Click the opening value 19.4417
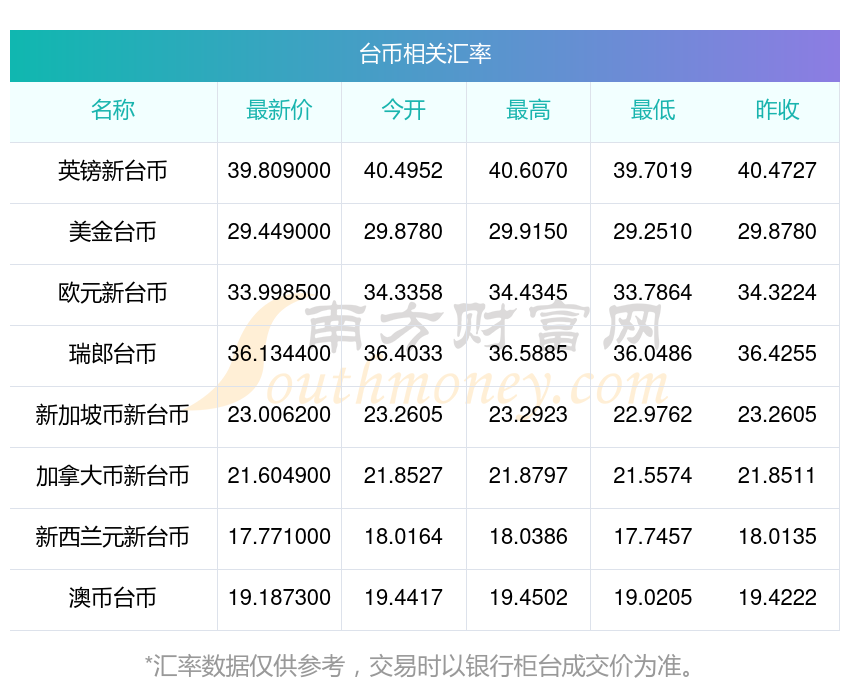850x698 pixels. click(x=403, y=598)
